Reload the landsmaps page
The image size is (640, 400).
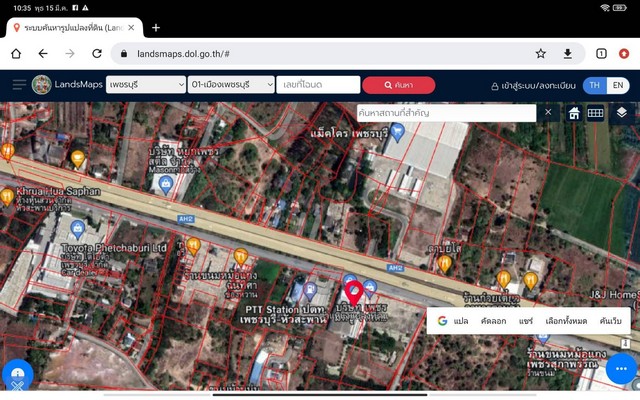(97, 53)
